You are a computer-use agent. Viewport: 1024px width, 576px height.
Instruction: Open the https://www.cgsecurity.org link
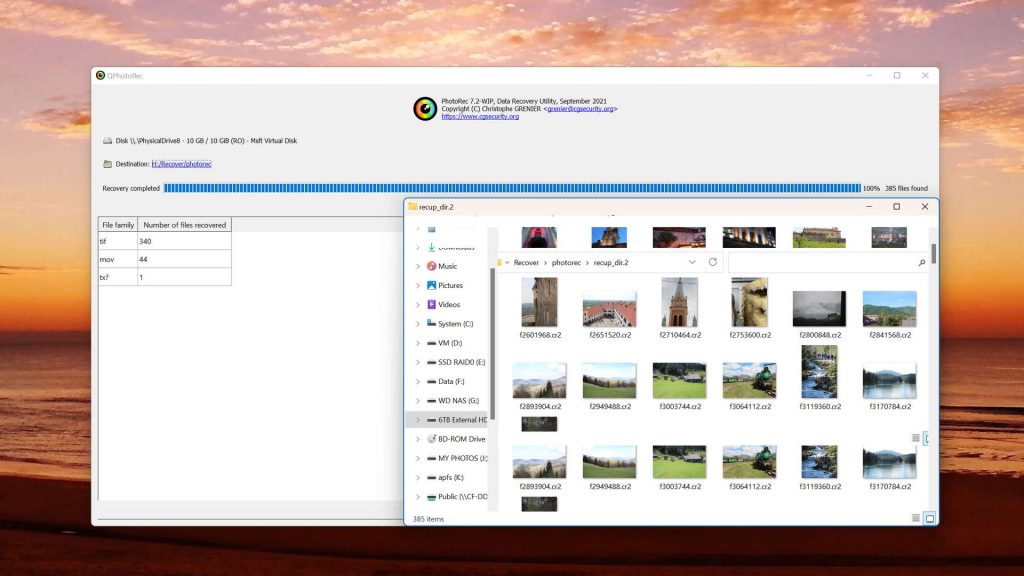point(479,116)
